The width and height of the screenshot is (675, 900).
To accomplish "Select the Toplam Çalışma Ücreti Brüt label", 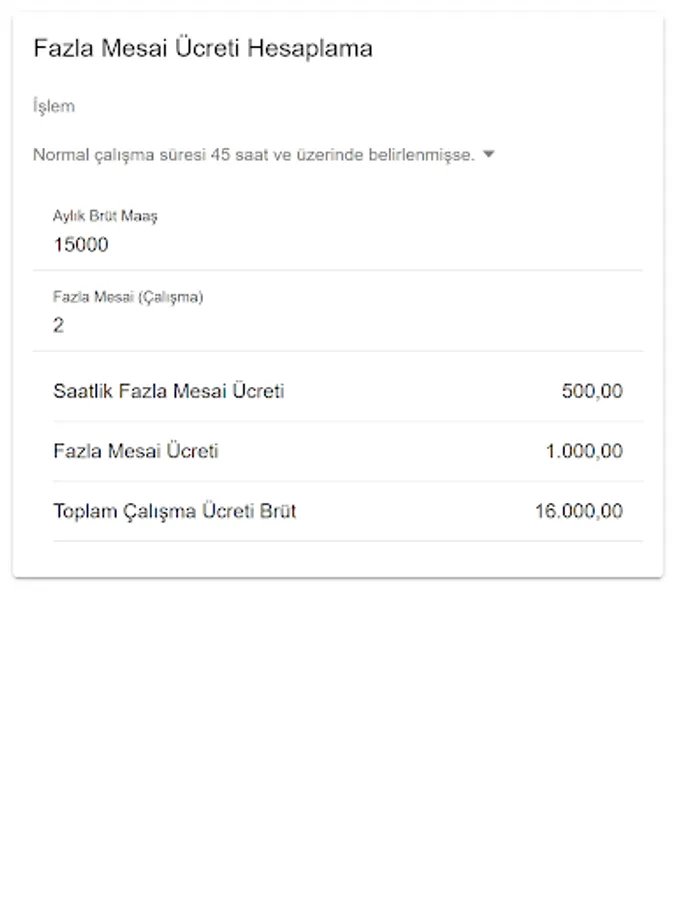I will click(x=174, y=511).
